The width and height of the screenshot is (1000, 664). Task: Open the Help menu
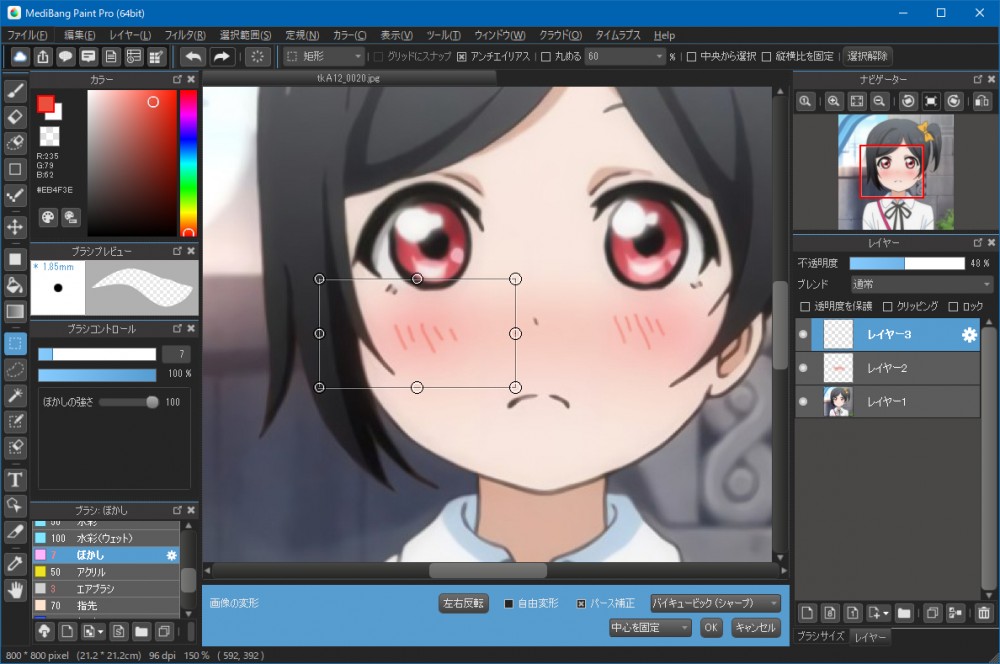point(664,36)
